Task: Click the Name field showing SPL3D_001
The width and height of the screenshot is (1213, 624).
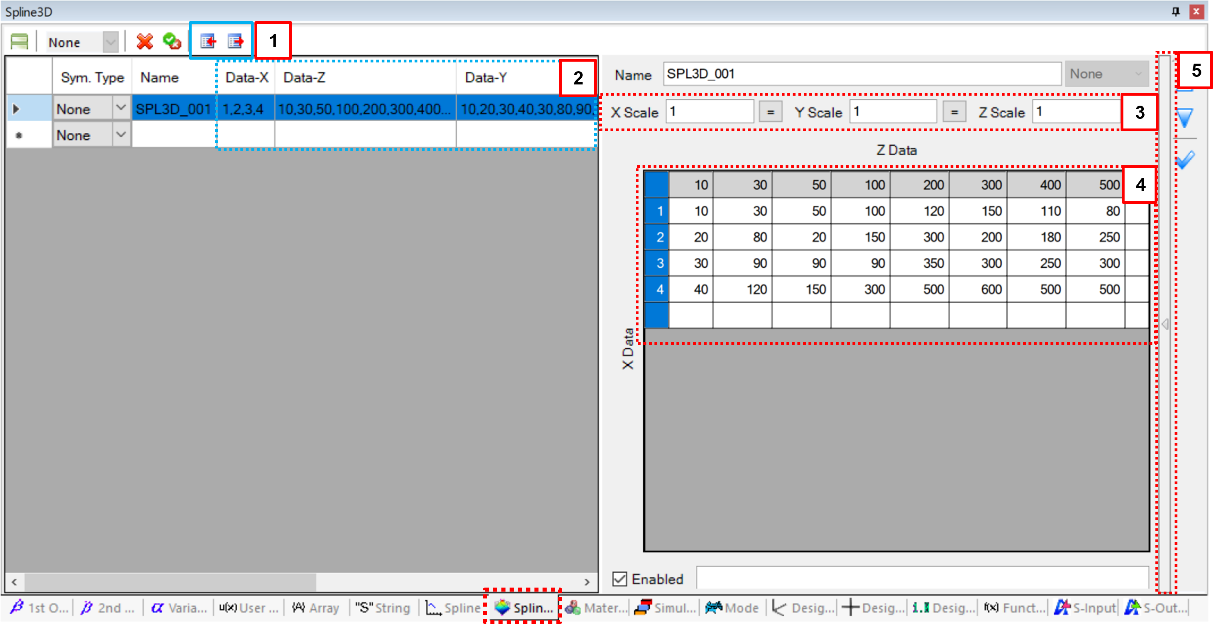Action: [860, 73]
